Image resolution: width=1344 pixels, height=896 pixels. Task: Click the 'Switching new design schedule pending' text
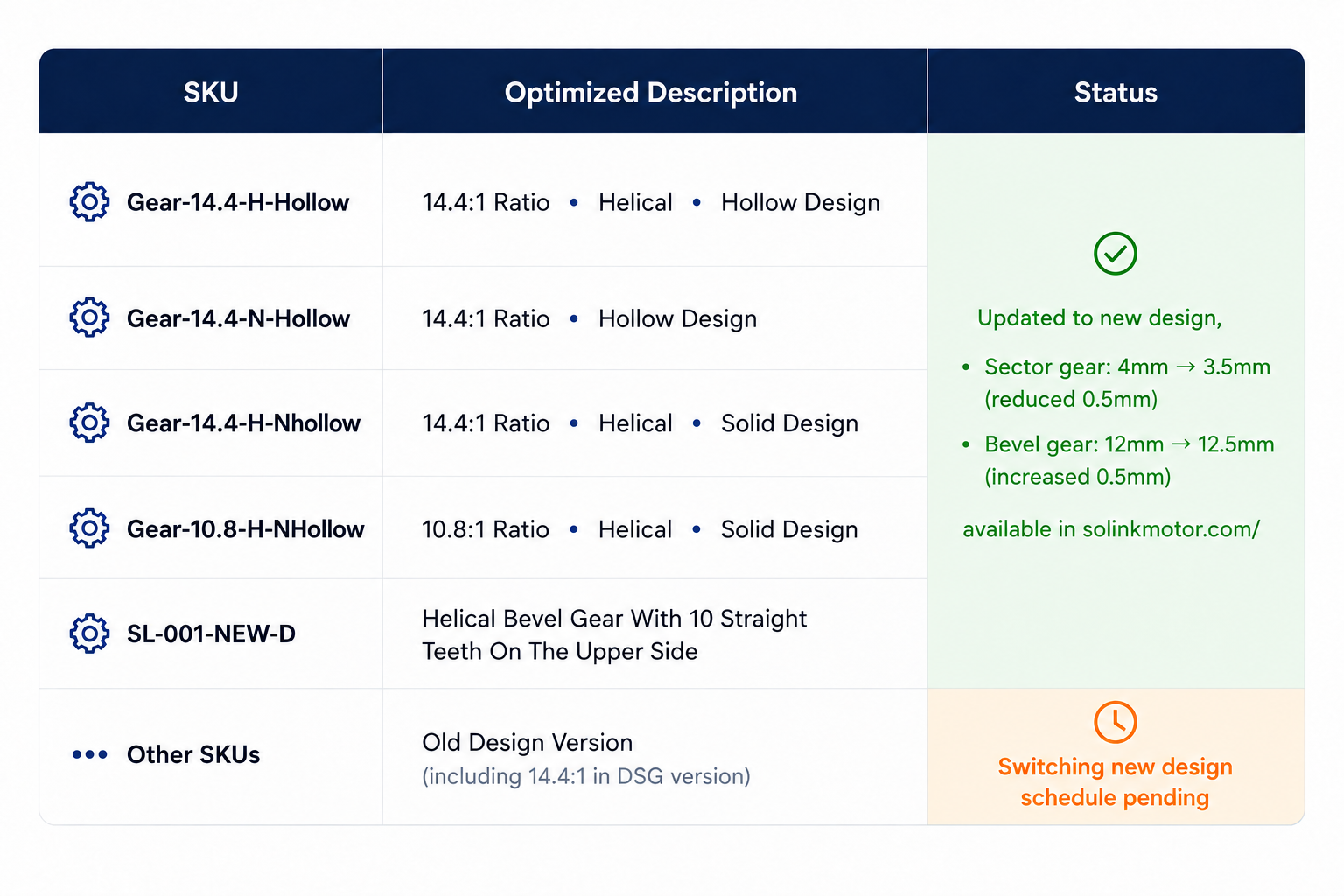click(x=1116, y=782)
